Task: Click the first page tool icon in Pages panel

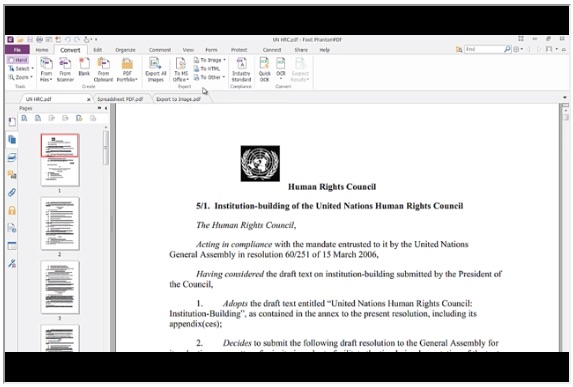Action: coord(24,118)
